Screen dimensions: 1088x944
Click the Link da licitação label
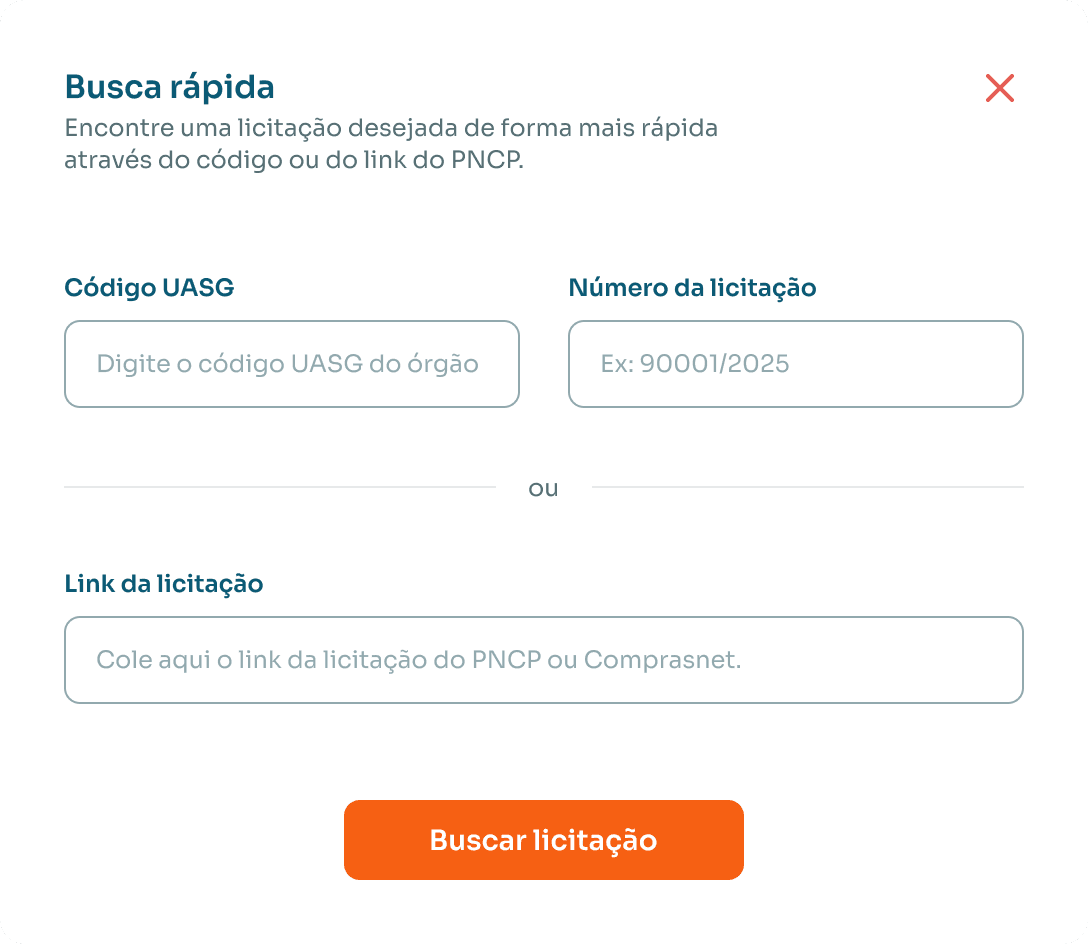tap(162, 584)
